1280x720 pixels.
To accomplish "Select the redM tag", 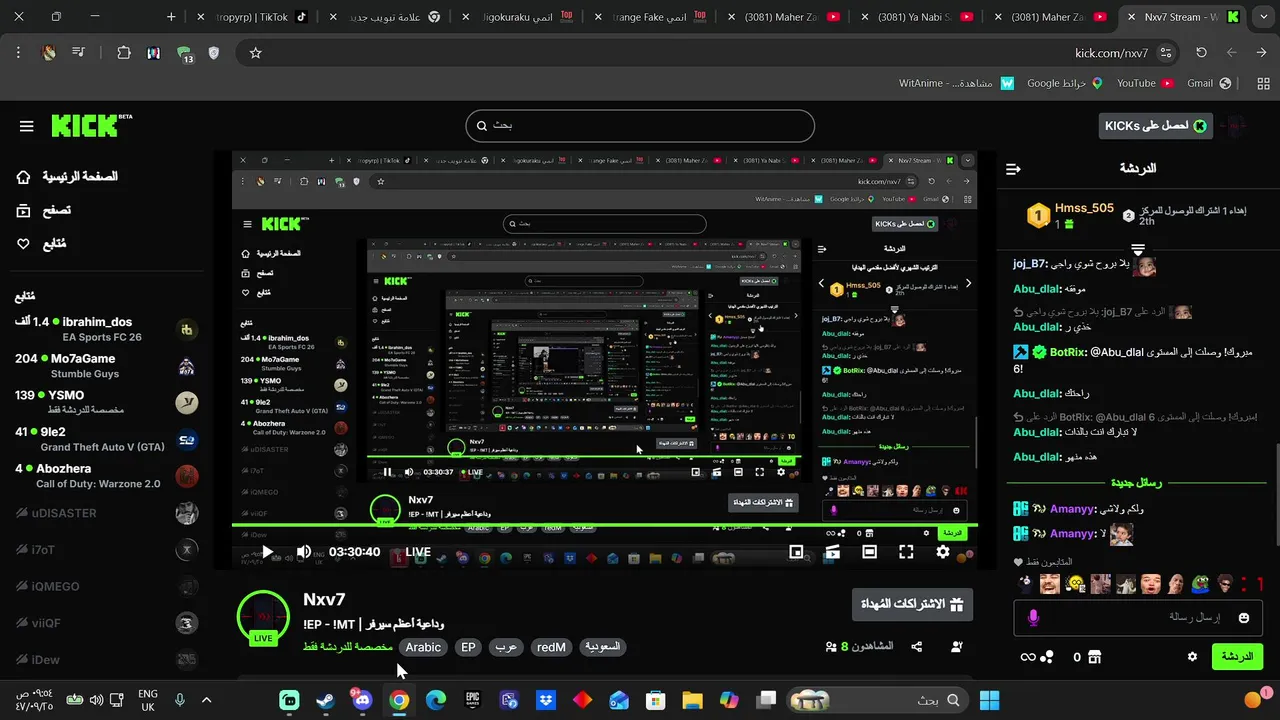I will coord(551,647).
